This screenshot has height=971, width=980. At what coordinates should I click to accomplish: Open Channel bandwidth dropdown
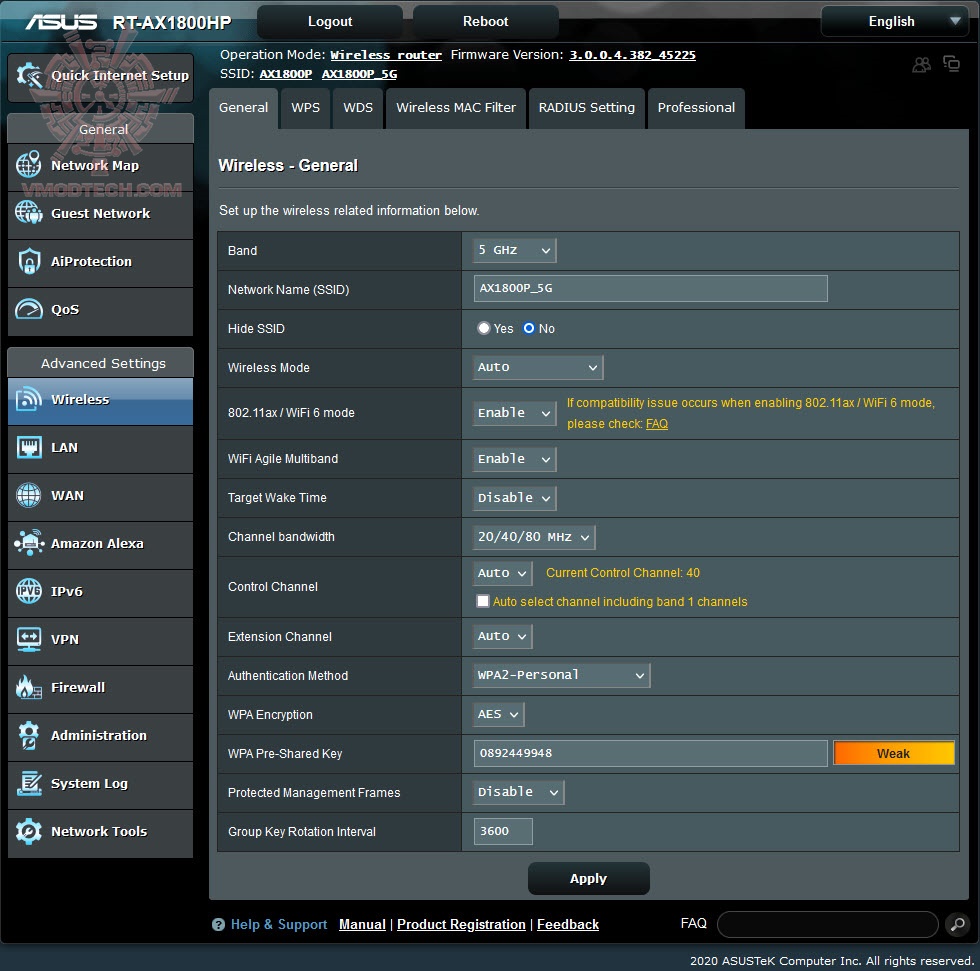(534, 537)
